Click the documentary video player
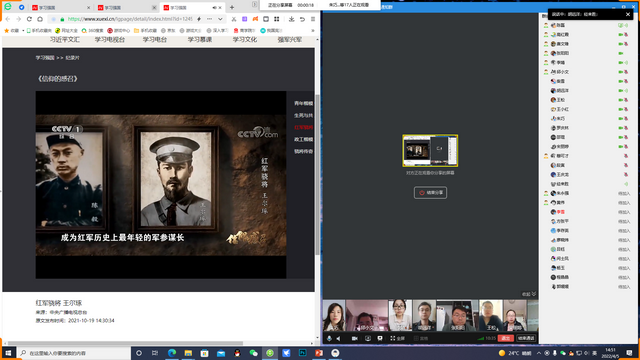The width and height of the screenshot is (640, 360). click(161, 184)
